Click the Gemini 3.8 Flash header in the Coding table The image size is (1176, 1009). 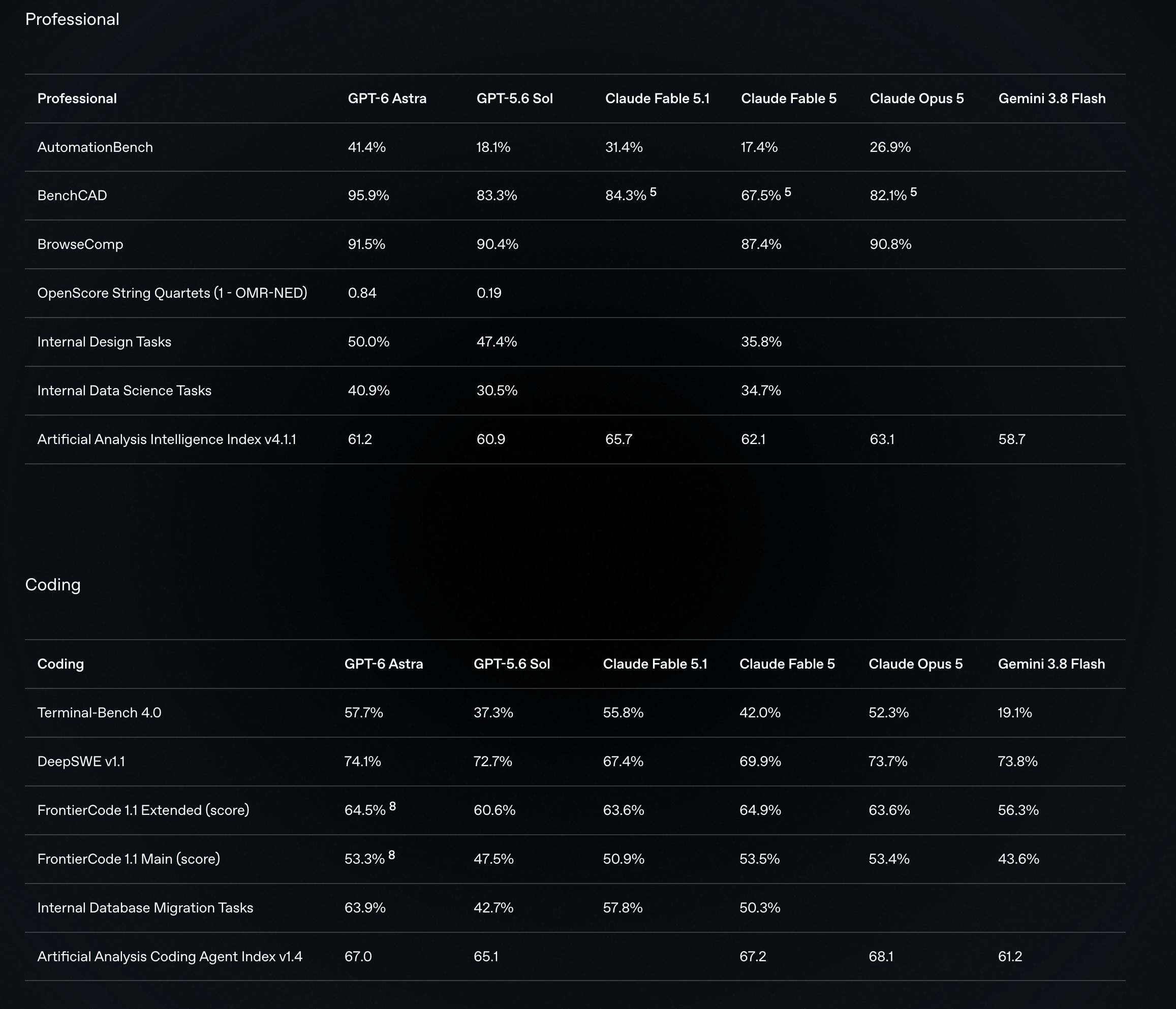tap(1051, 664)
